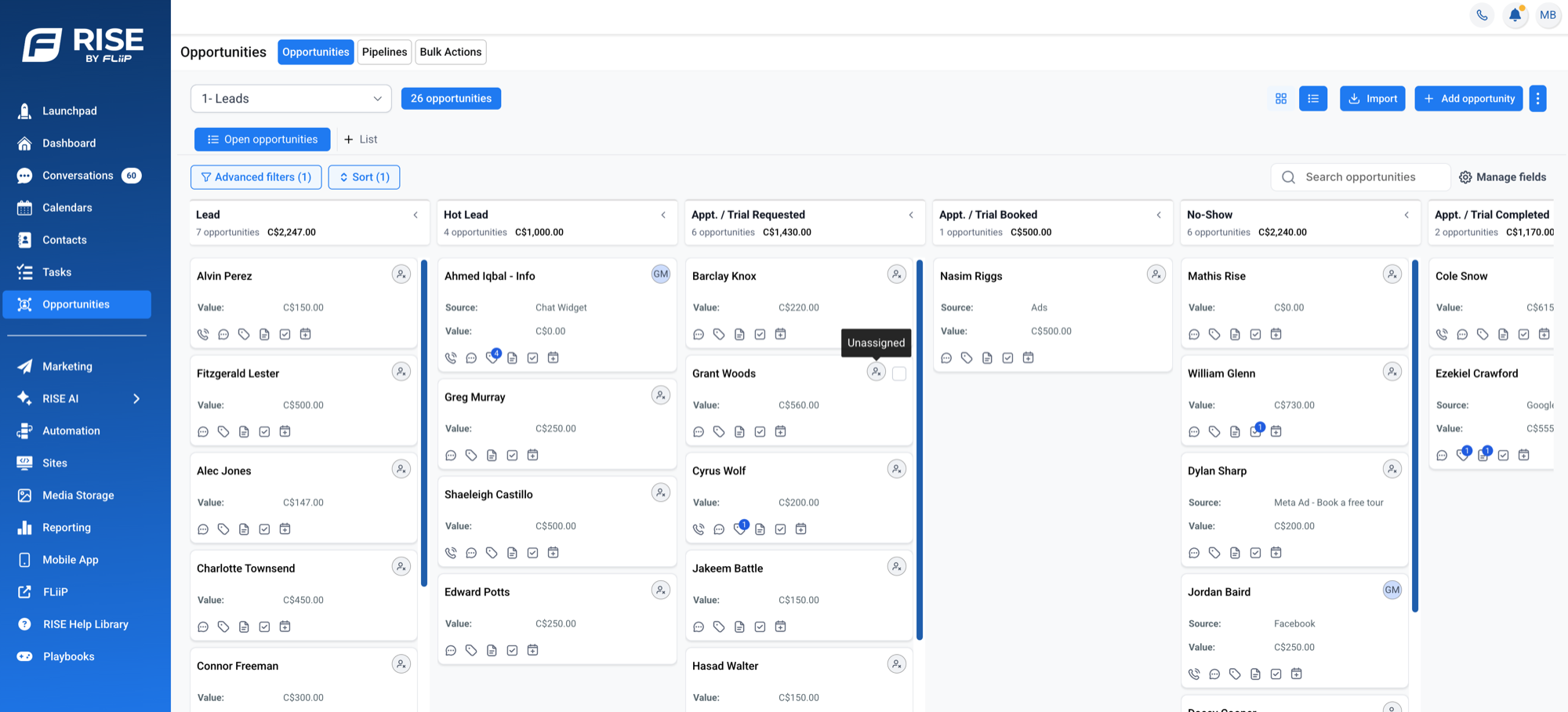Switch to list view icon

click(x=1313, y=99)
